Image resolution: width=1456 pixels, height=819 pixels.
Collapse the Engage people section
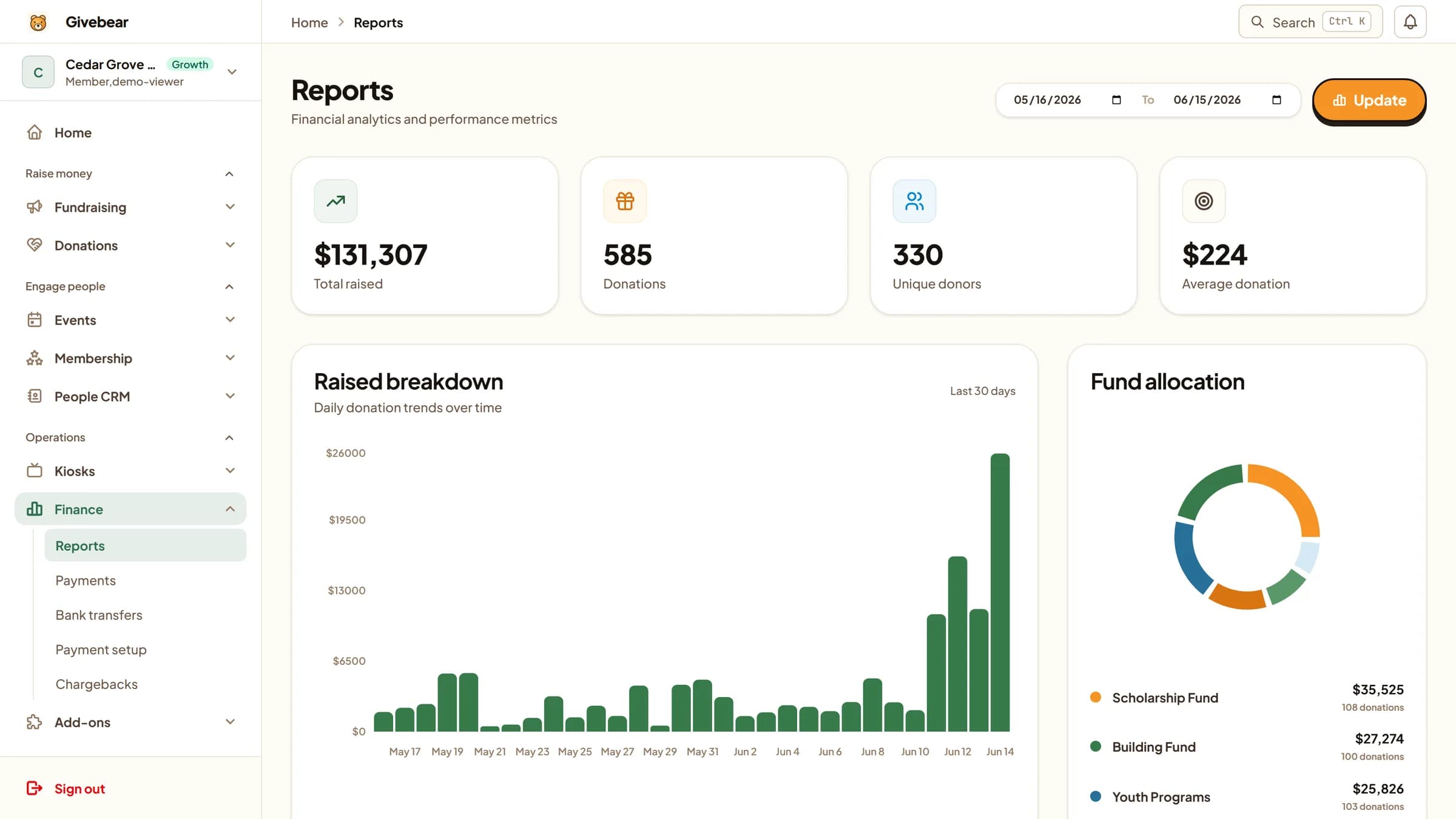coord(229,286)
